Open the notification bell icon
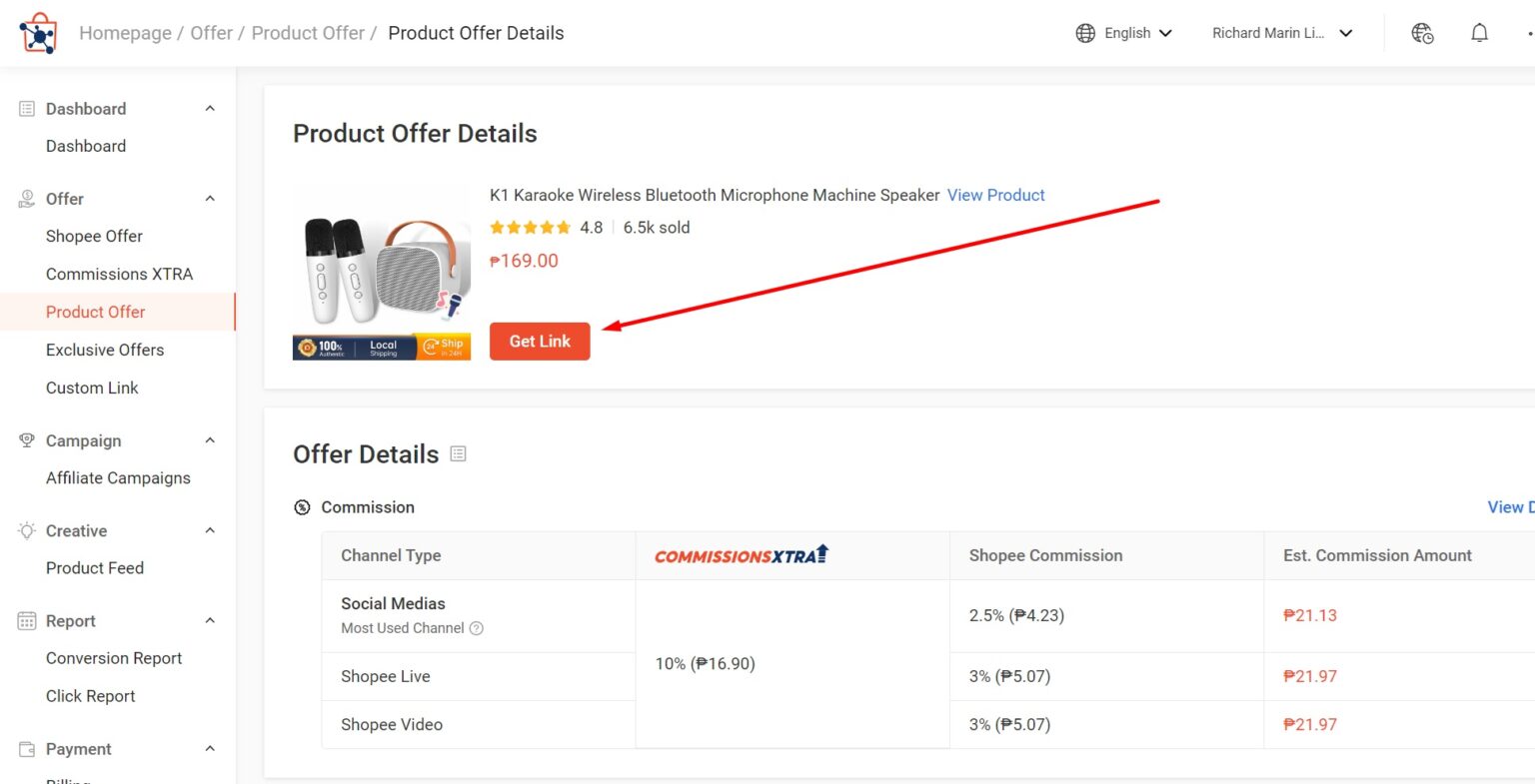Screen dimensions: 1535x784 click(x=1479, y=33)
